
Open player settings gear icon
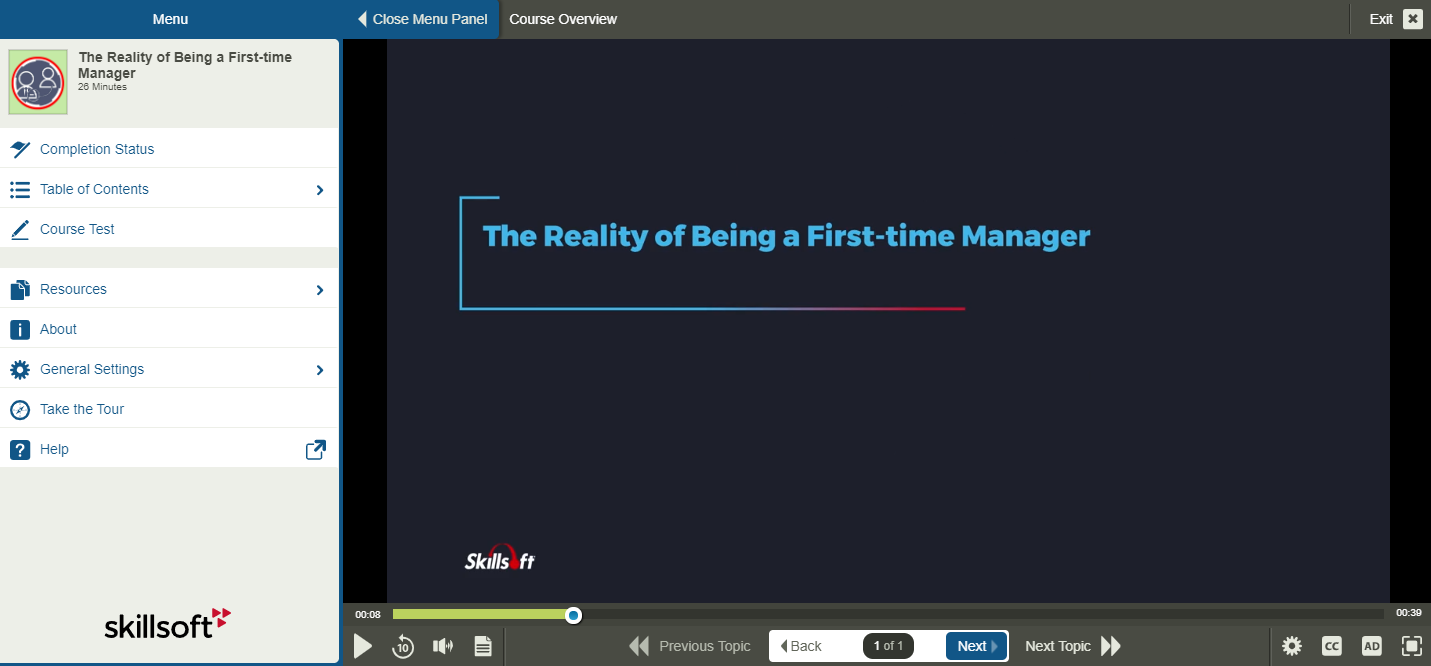[1292, 646]
